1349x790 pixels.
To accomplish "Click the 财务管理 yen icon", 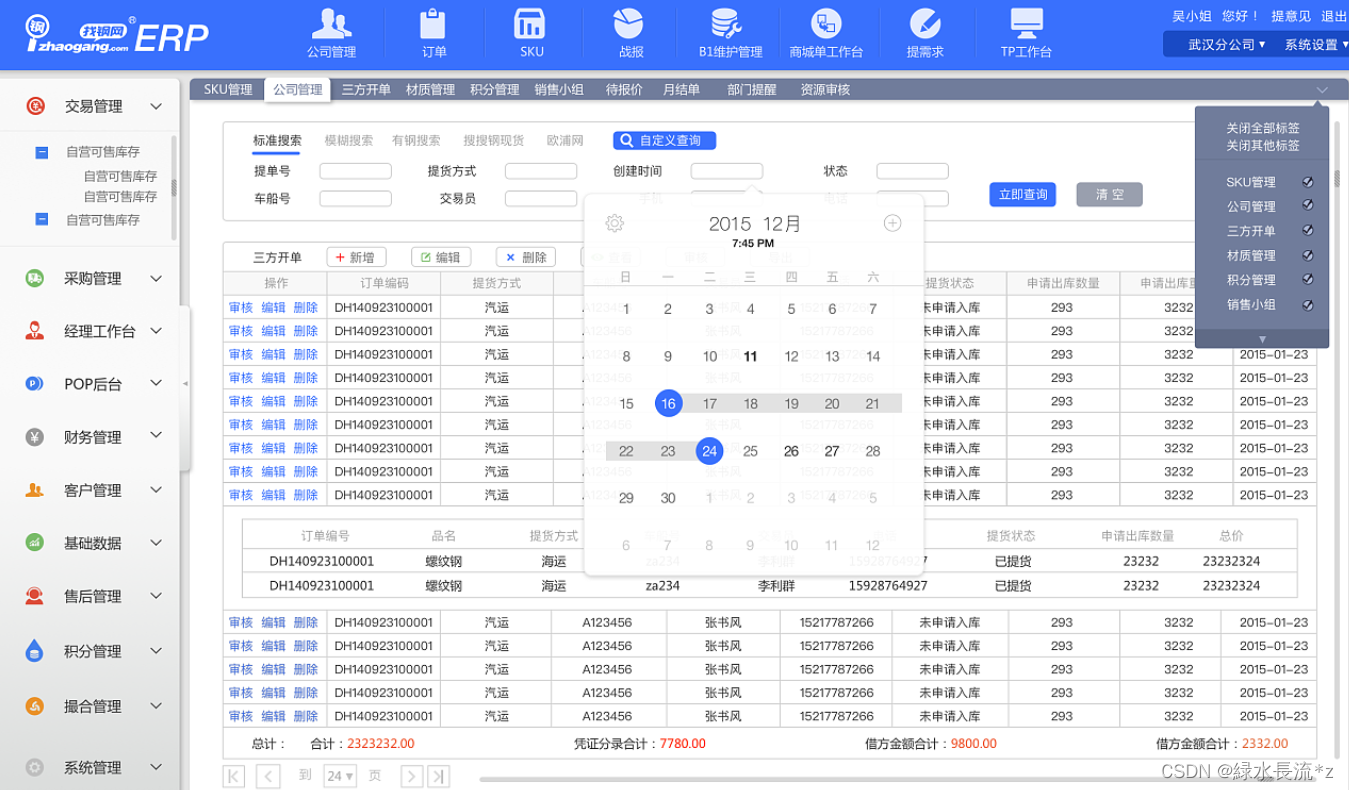I will point(35,436).
